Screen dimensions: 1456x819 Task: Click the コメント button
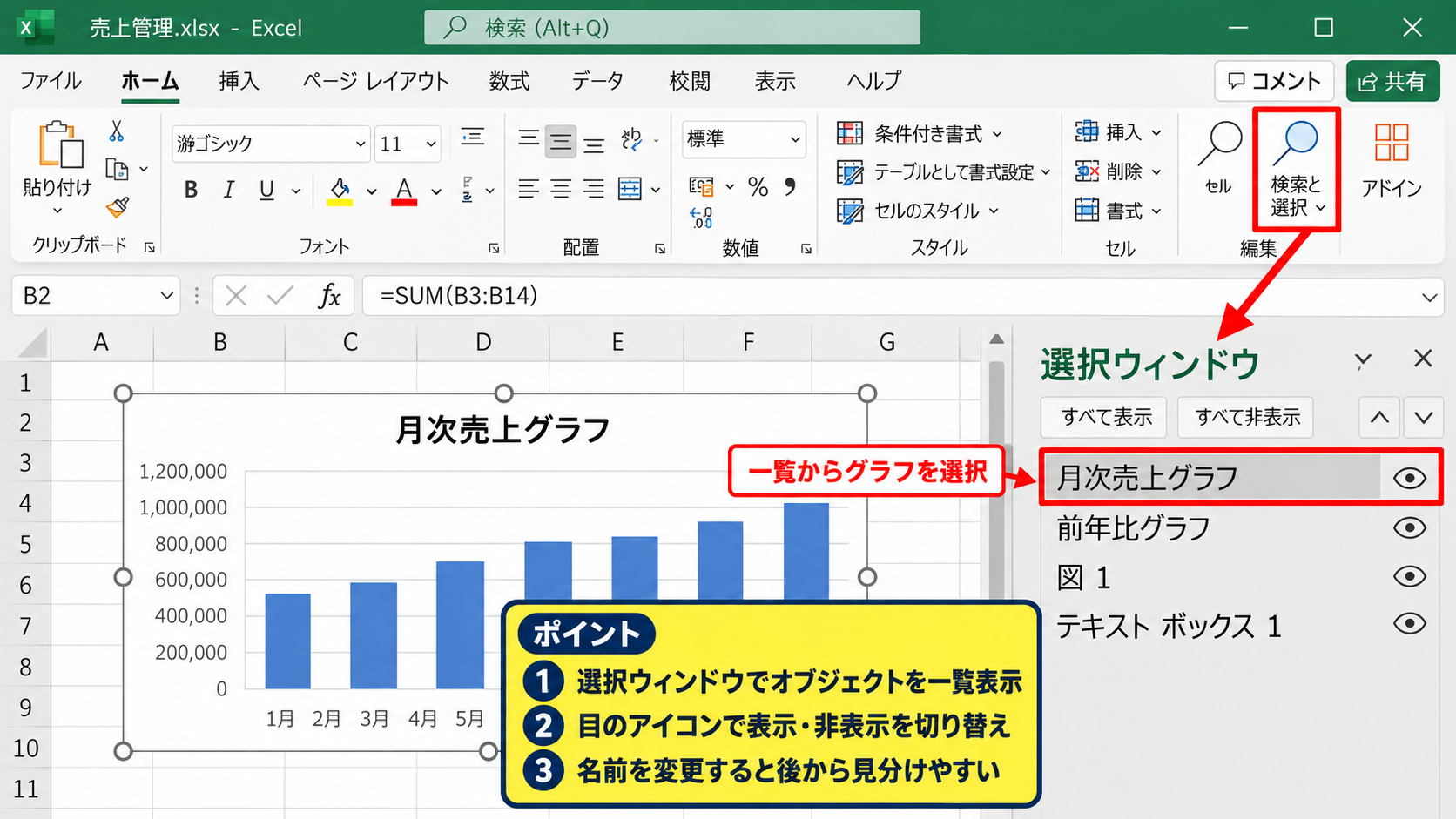click(1274, 81)
